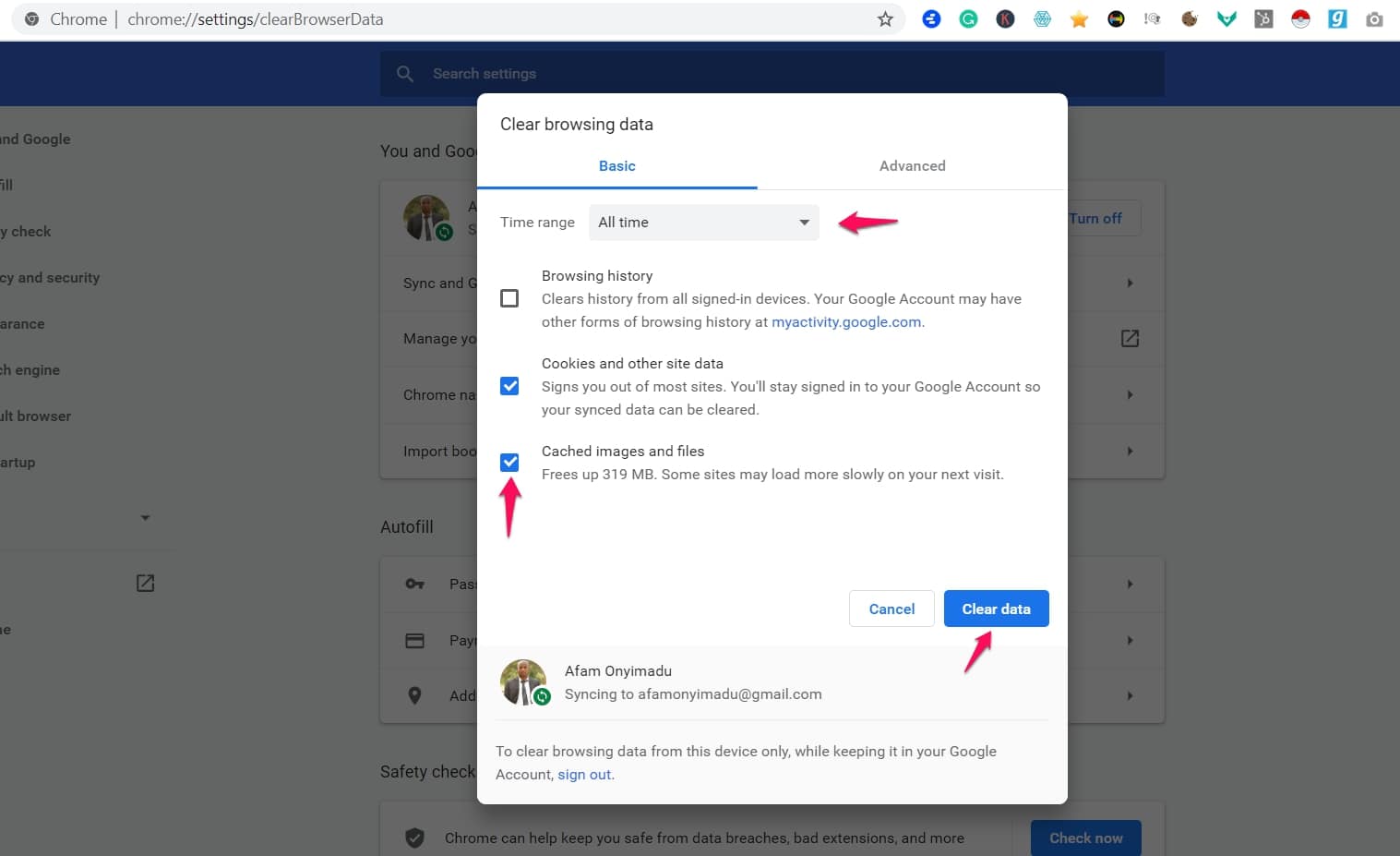Click the Clear data button
The width and height of the screenshot is (1400, 856).
[996, 609]
